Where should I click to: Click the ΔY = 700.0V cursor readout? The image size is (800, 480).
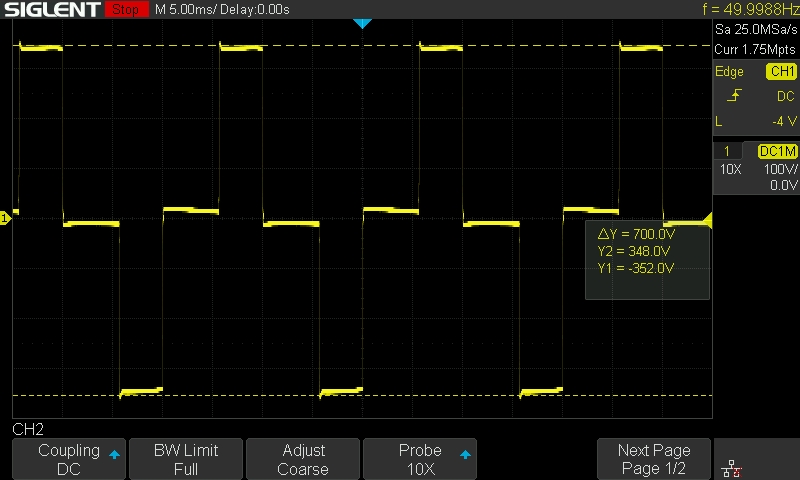coord(636,234)
